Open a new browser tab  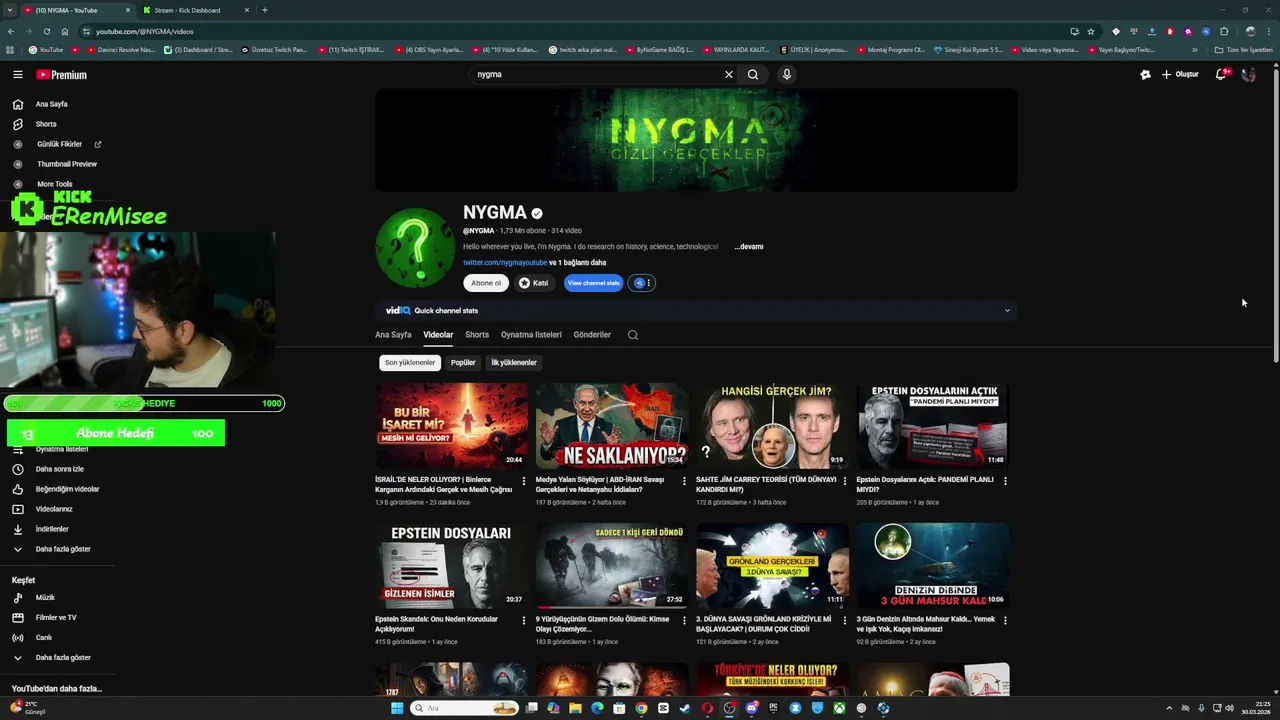pos(265,10)
